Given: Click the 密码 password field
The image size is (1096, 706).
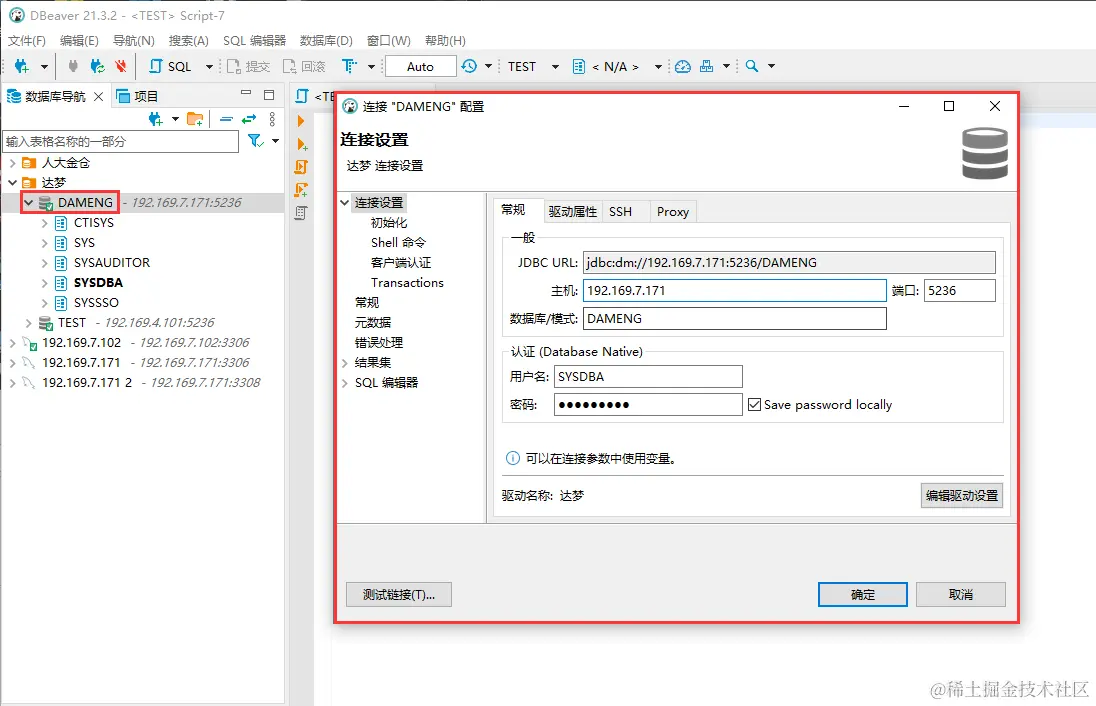Looking at the screenshot, I should [x=648, y=405].
